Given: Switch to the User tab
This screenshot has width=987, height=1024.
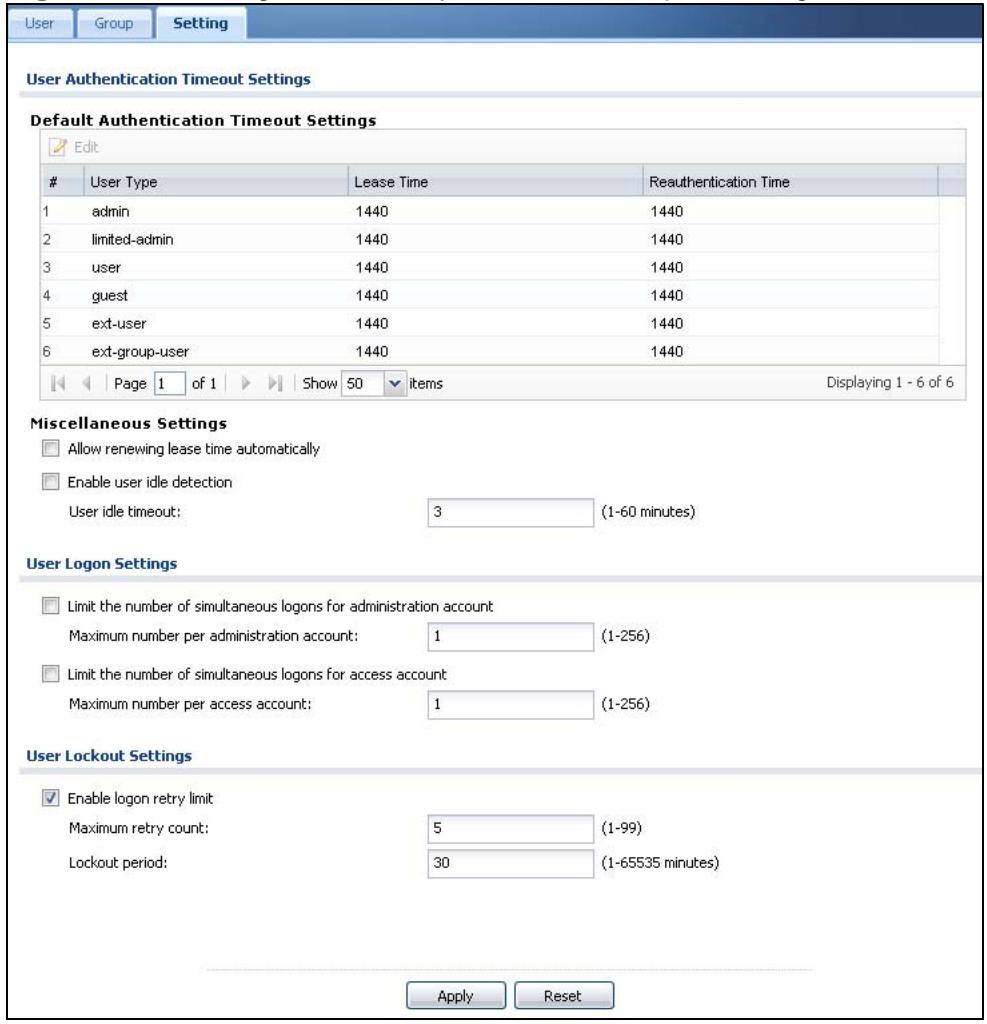Looking at the screenshot, I should [x=39, y=24].
